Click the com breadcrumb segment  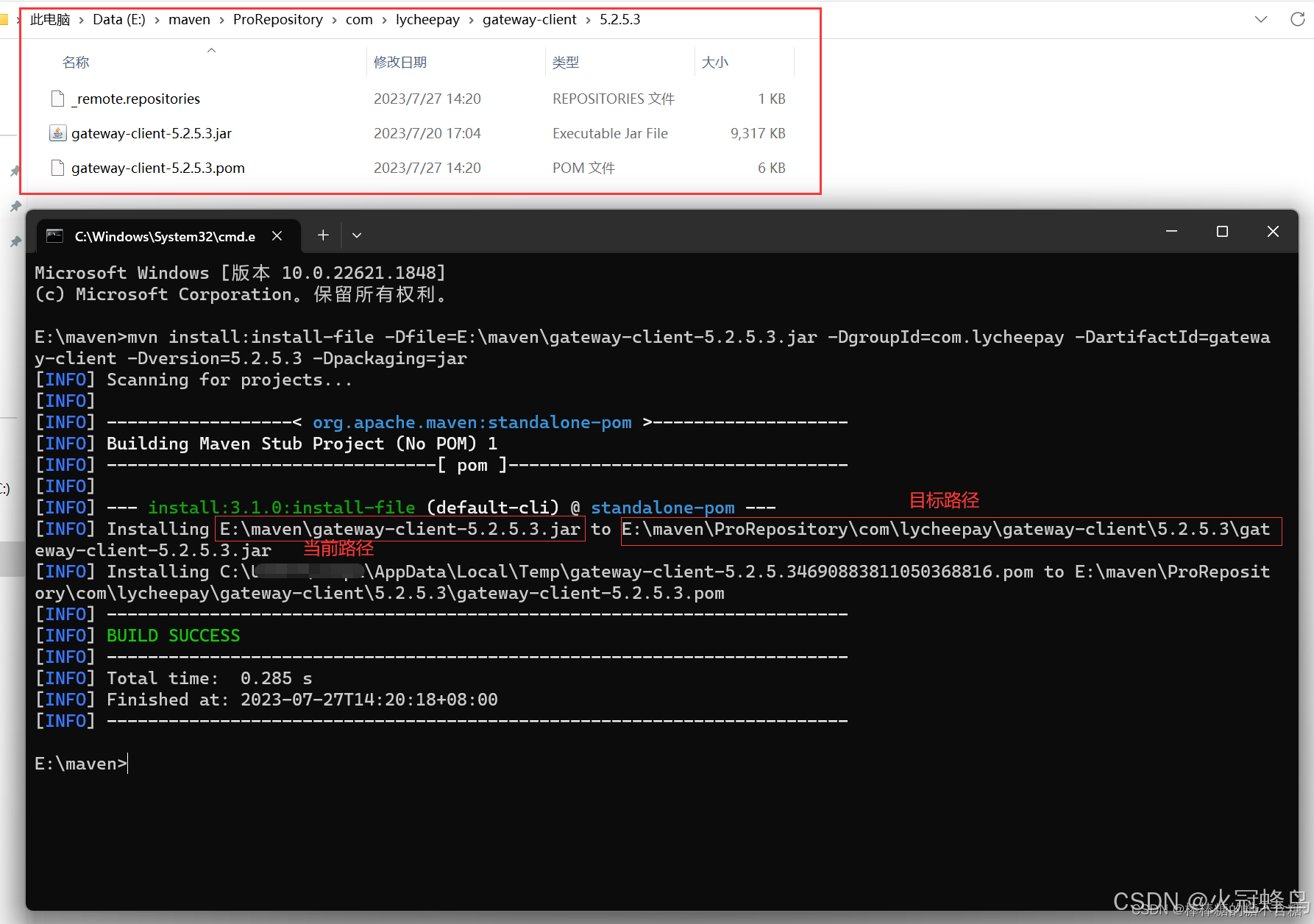359,20
